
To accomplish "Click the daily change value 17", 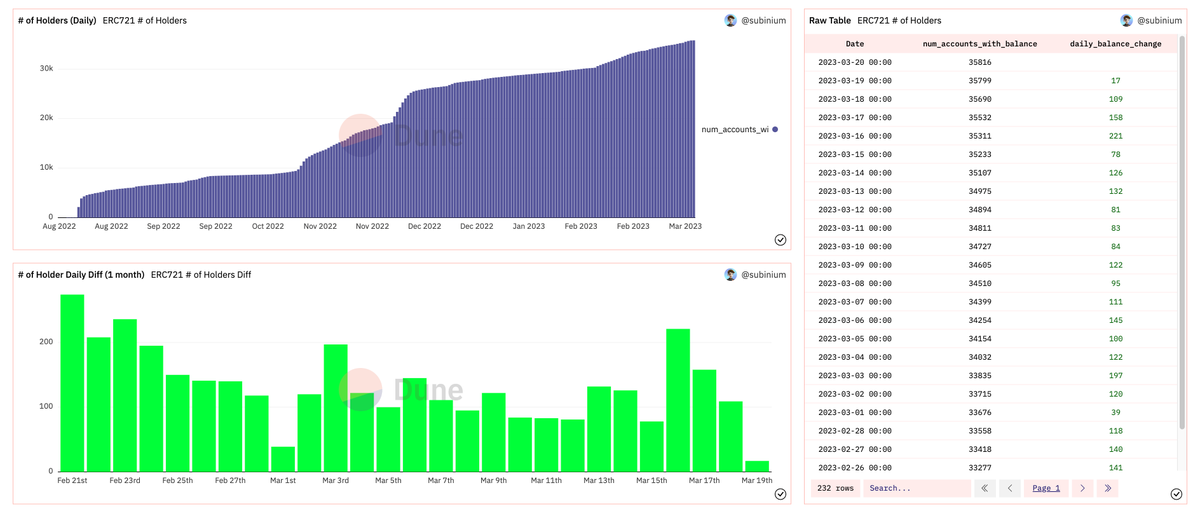I will [x=1116, y=80].
